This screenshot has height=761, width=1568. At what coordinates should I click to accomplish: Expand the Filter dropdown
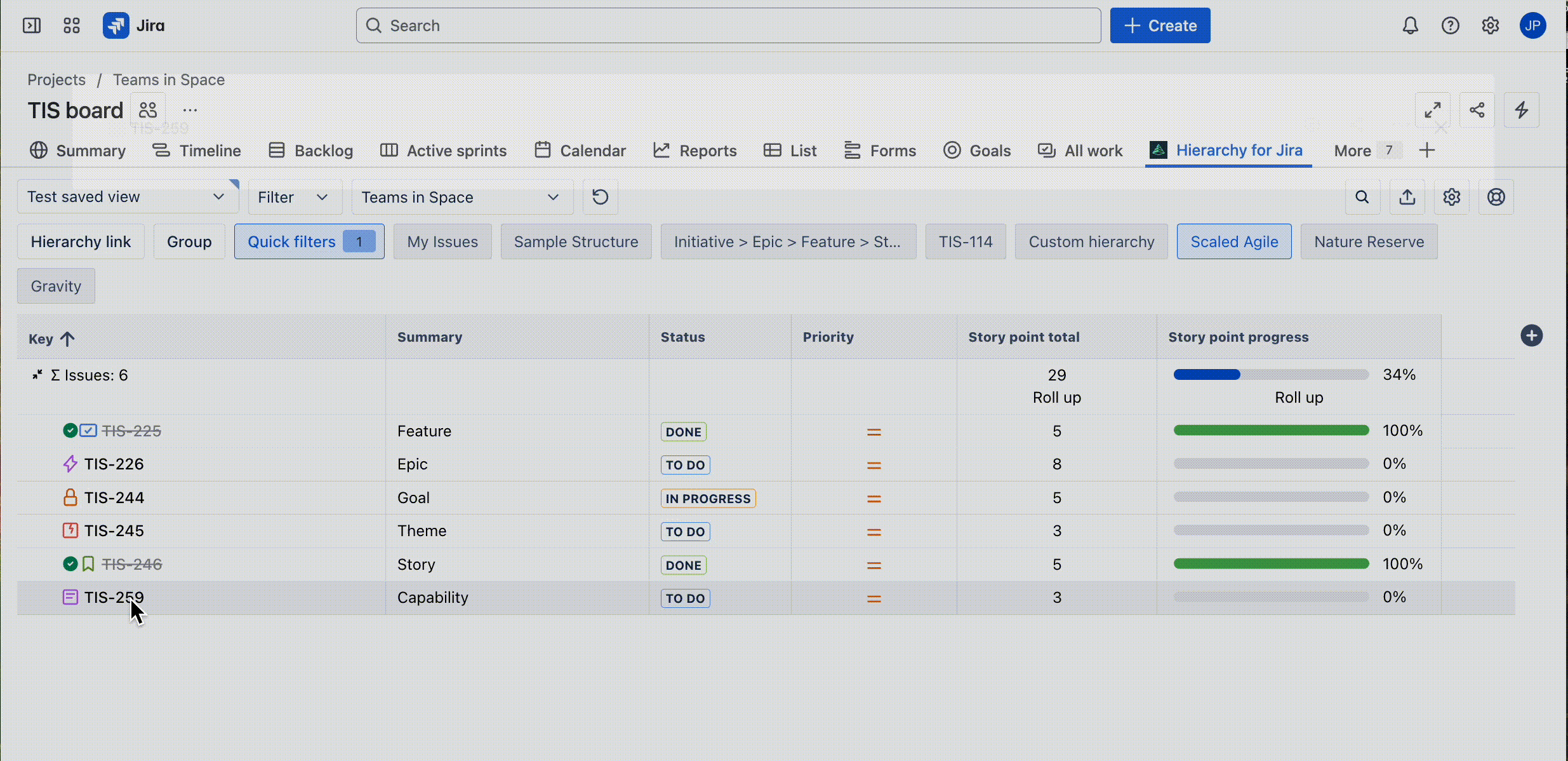(x=294, y=197)
